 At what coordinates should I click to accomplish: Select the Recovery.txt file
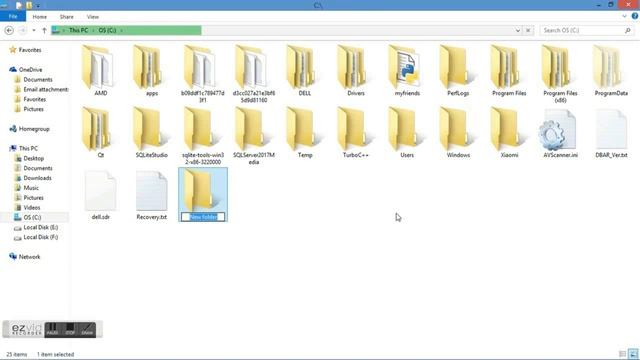(151, 195)
